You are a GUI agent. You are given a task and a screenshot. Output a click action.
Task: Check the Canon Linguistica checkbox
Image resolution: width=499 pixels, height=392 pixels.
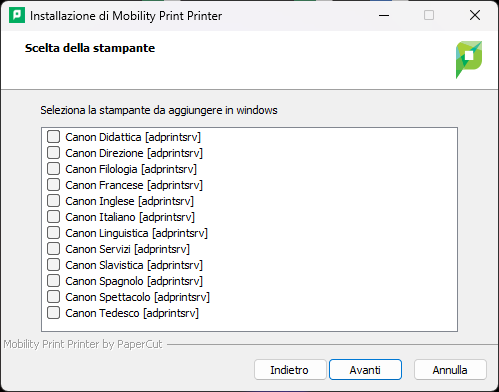(x=53, y=233)
